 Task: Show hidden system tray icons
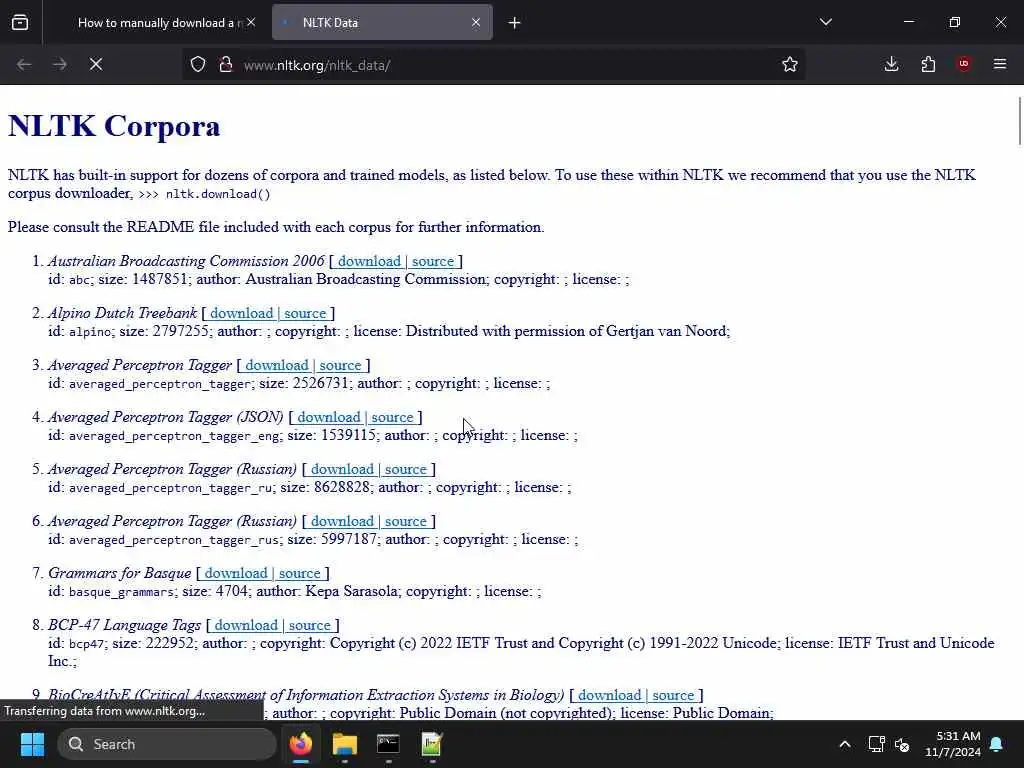point(844,744)
